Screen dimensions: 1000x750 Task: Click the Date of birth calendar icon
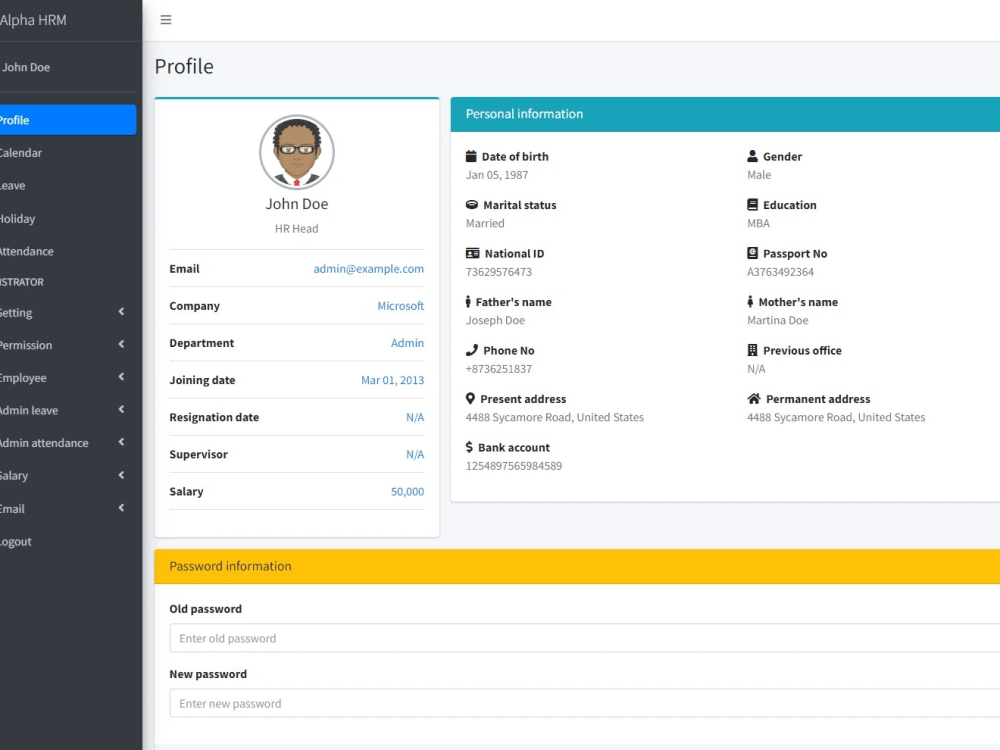(x=471, y=156)
